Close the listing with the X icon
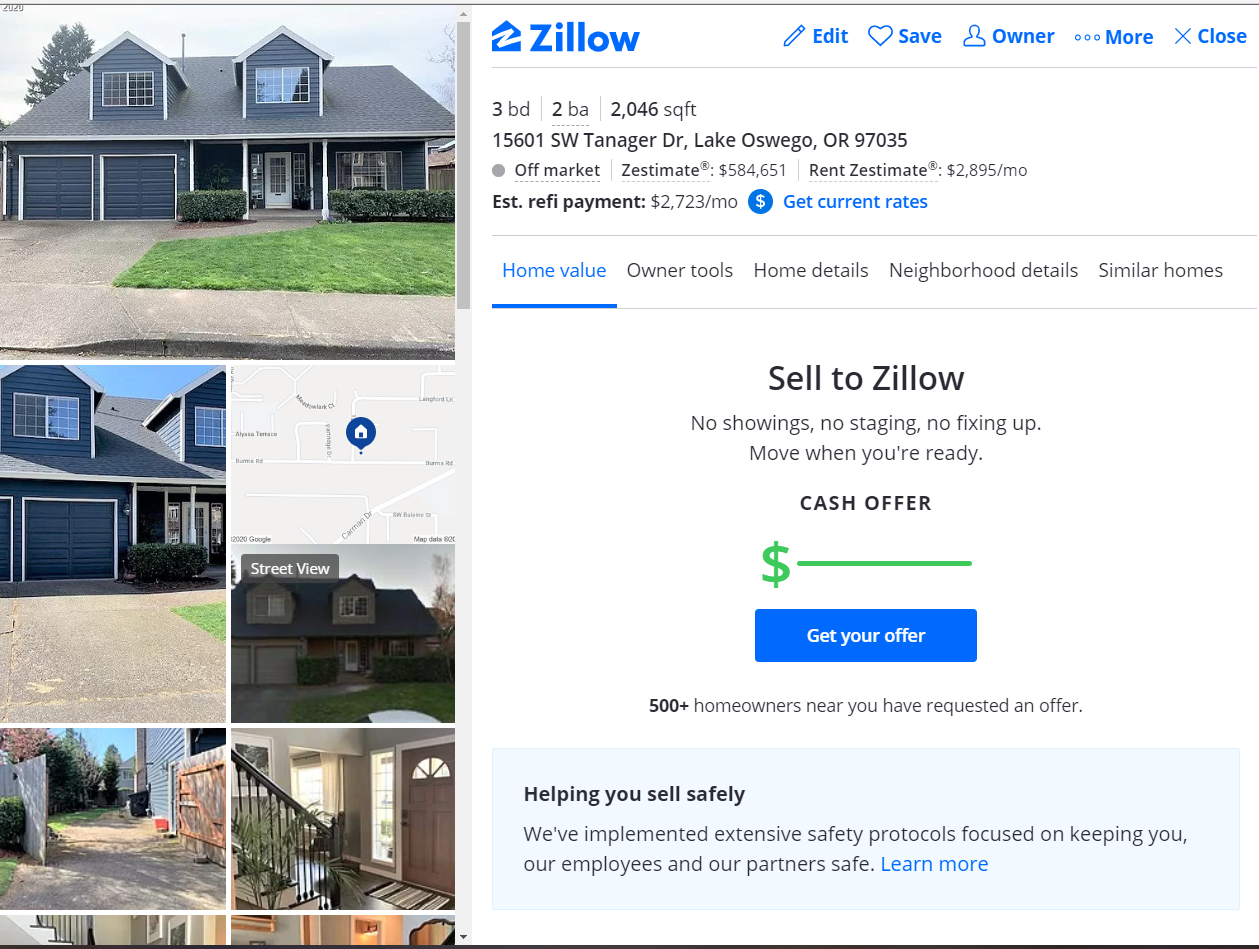 point(1183,37)
